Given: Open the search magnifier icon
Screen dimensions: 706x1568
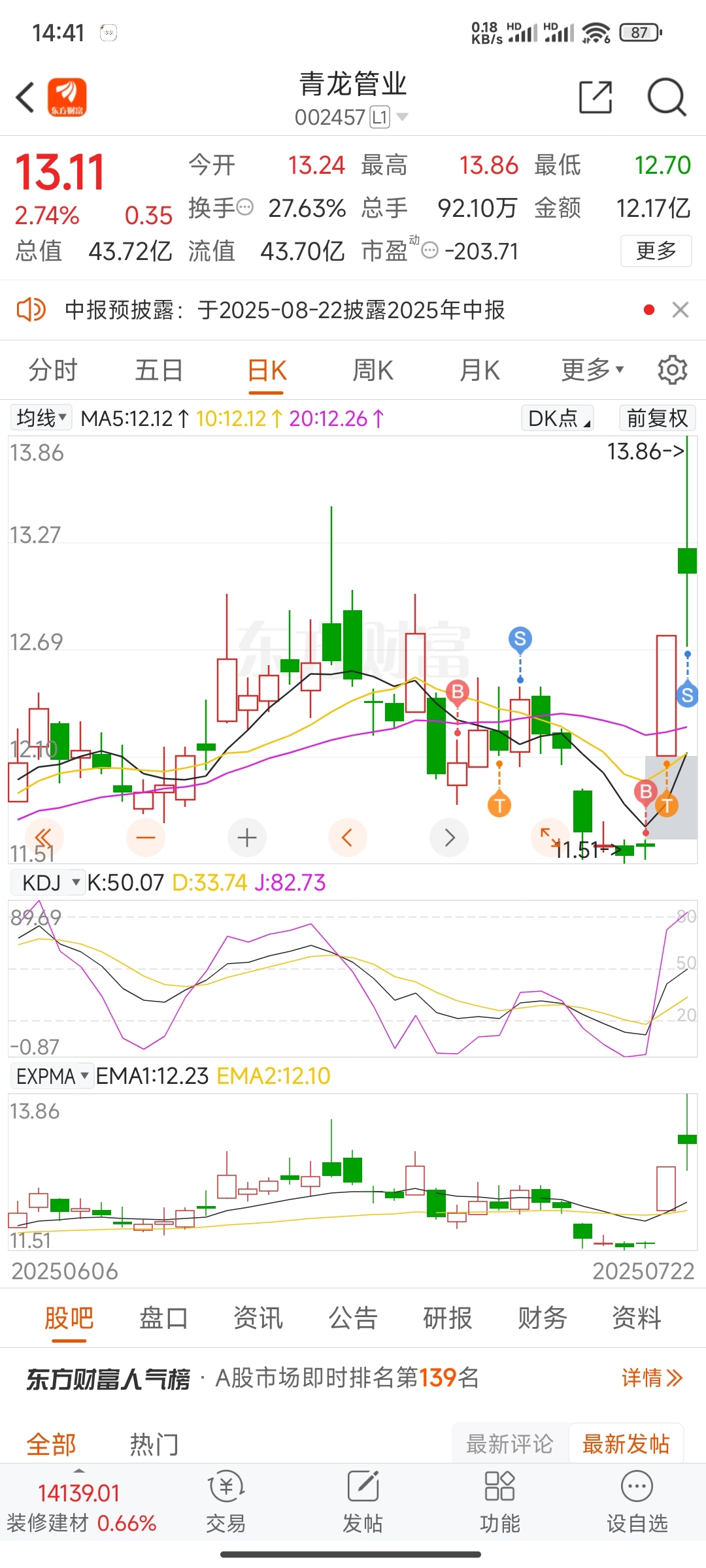Looking at the screenshot, I should 666,97.
